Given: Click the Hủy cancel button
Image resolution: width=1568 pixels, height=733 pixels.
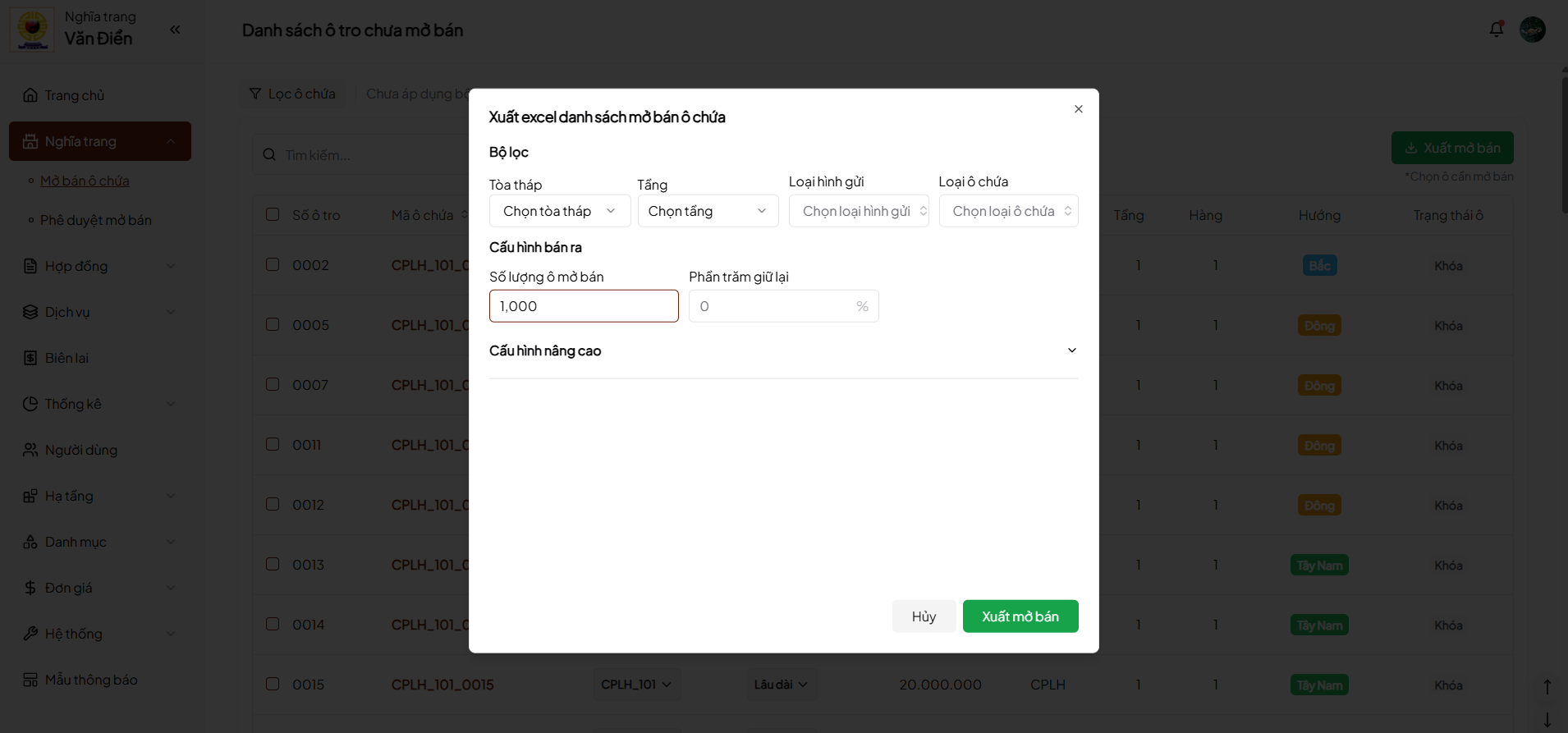Looking at the screenshot, I should click(x=924, y=616).
